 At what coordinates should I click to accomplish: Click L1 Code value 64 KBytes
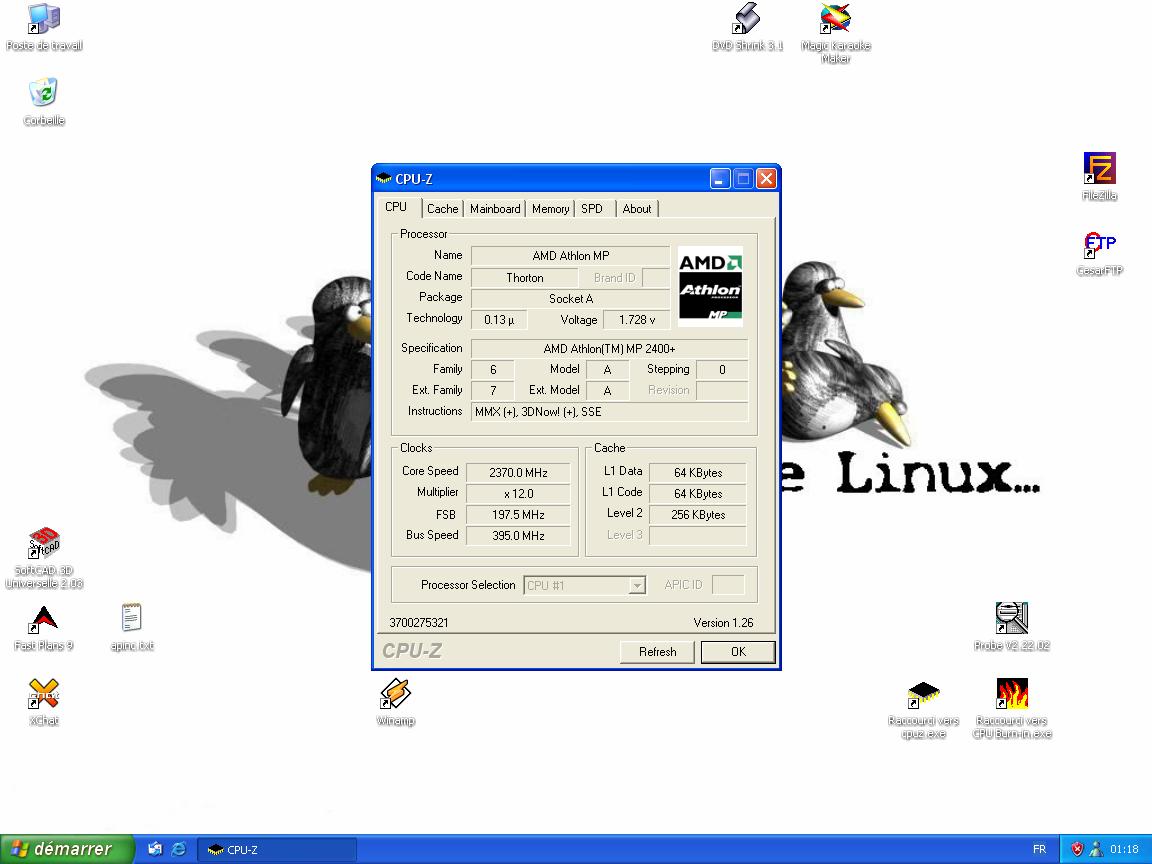point(698,494)
